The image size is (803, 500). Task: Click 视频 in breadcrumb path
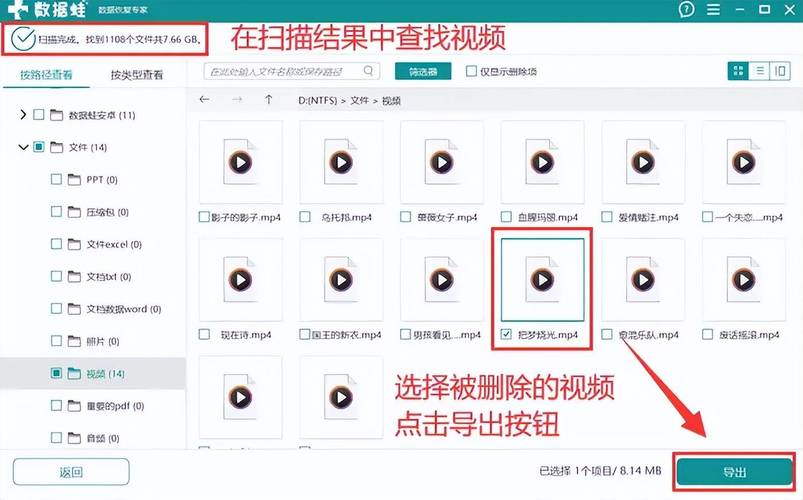tap(391, 101)
